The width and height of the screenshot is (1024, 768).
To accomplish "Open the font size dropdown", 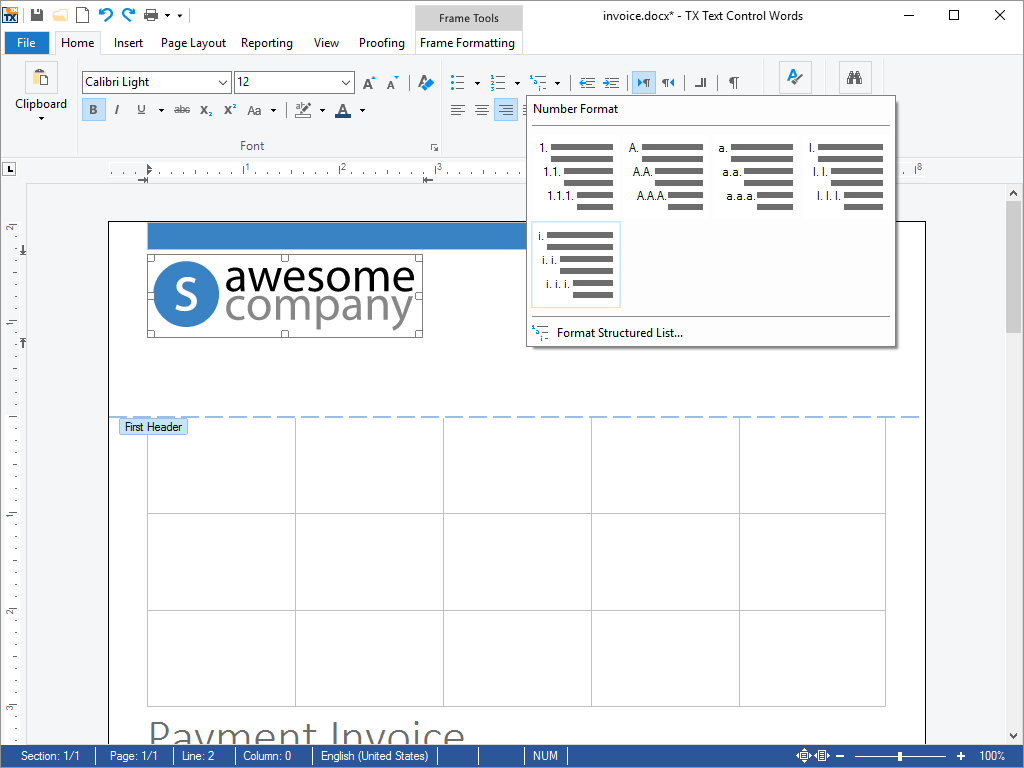I will point(346,82).
